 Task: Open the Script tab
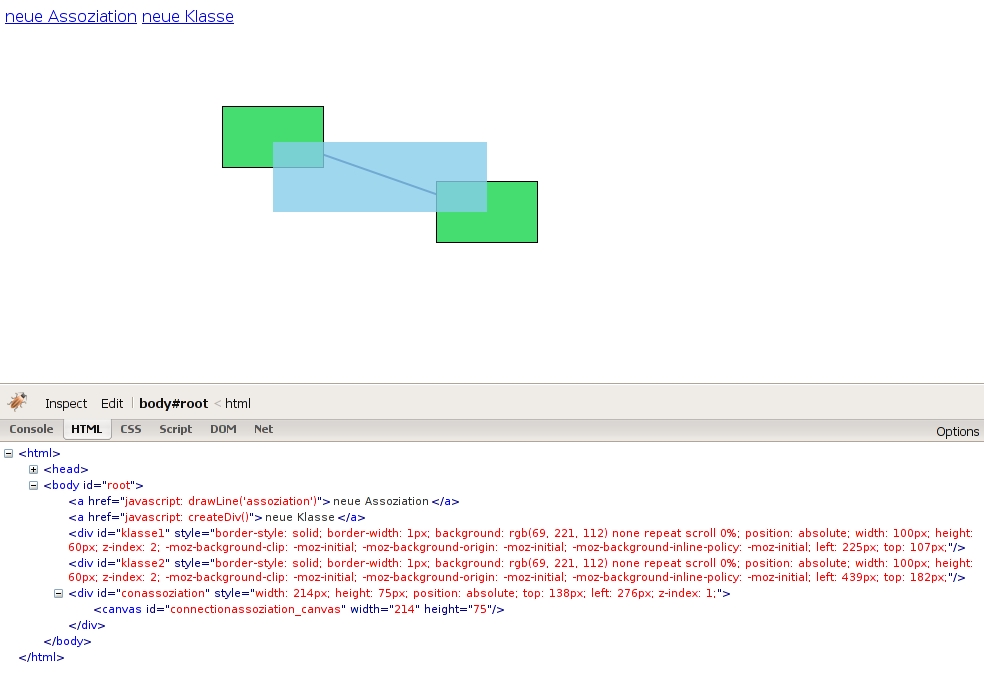[x=175, y=429]
